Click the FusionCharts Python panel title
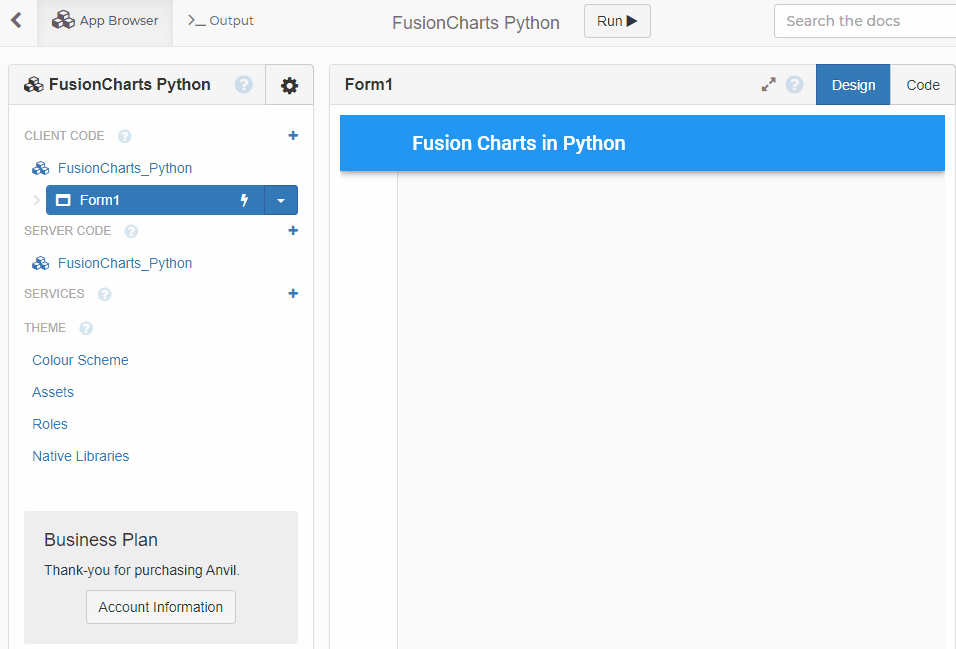956x649 pixels. tap(129, 84)
